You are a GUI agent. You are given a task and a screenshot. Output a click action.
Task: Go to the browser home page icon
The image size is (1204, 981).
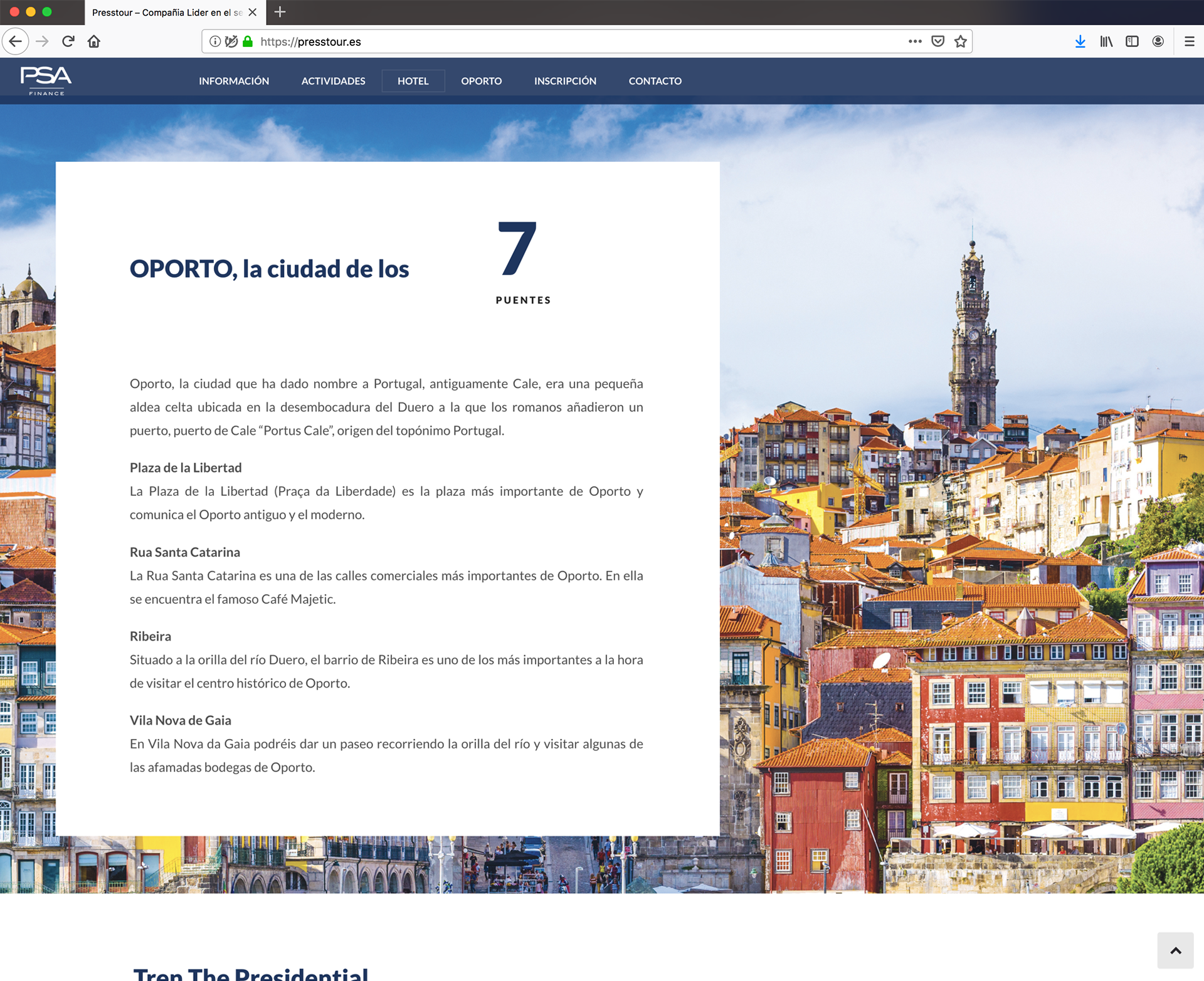[94, 41]
